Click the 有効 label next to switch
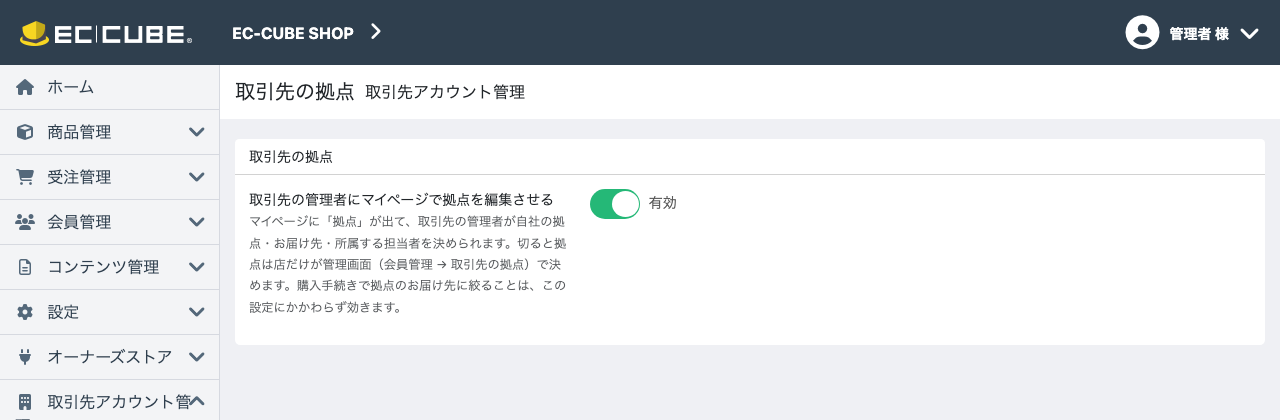This screenshot has width=1280, height=420. point(663,203)
